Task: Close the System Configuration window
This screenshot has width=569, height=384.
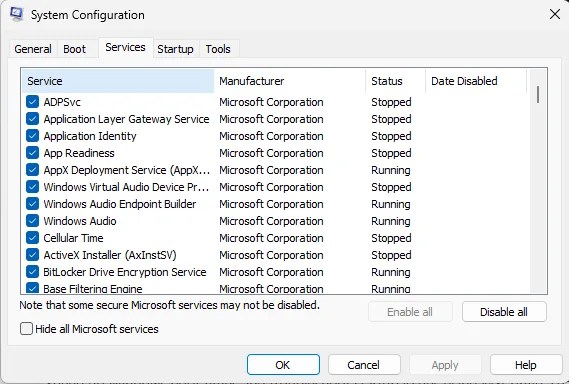Action: tap(554, 15)
